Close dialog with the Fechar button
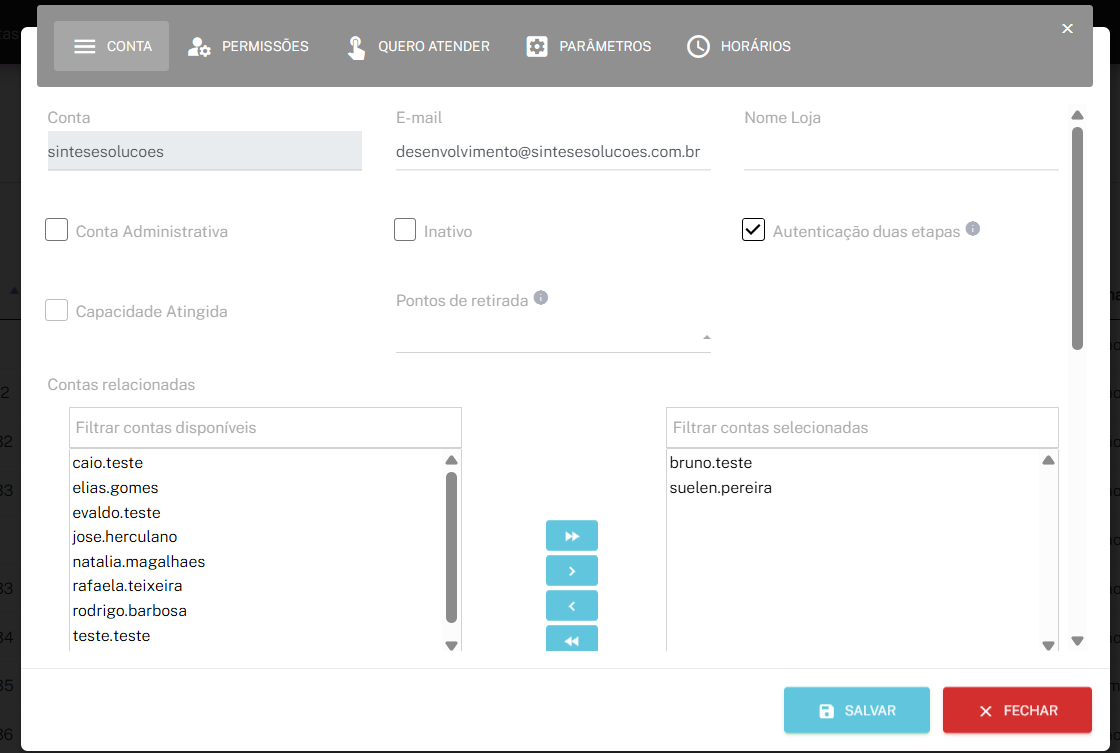The height and width of the screenshot is (753, 1120). click(x=1017, y=710)
